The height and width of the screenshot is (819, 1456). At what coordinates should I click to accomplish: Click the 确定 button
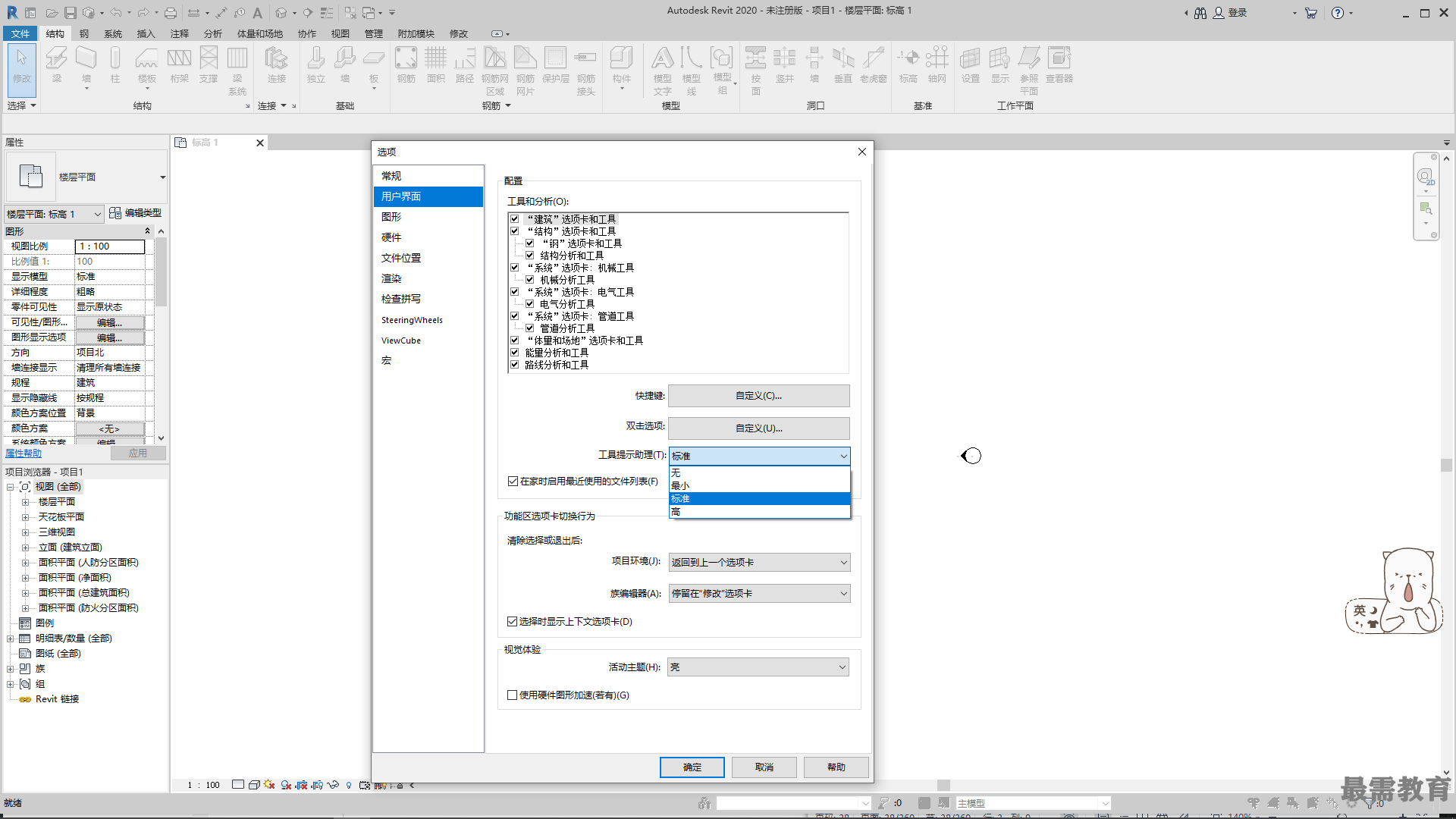click(692, 767)
